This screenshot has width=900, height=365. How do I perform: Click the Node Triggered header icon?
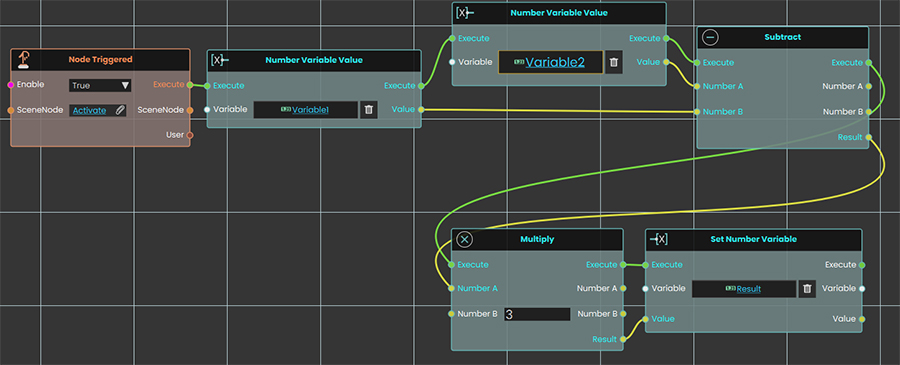tap(25, 59)
